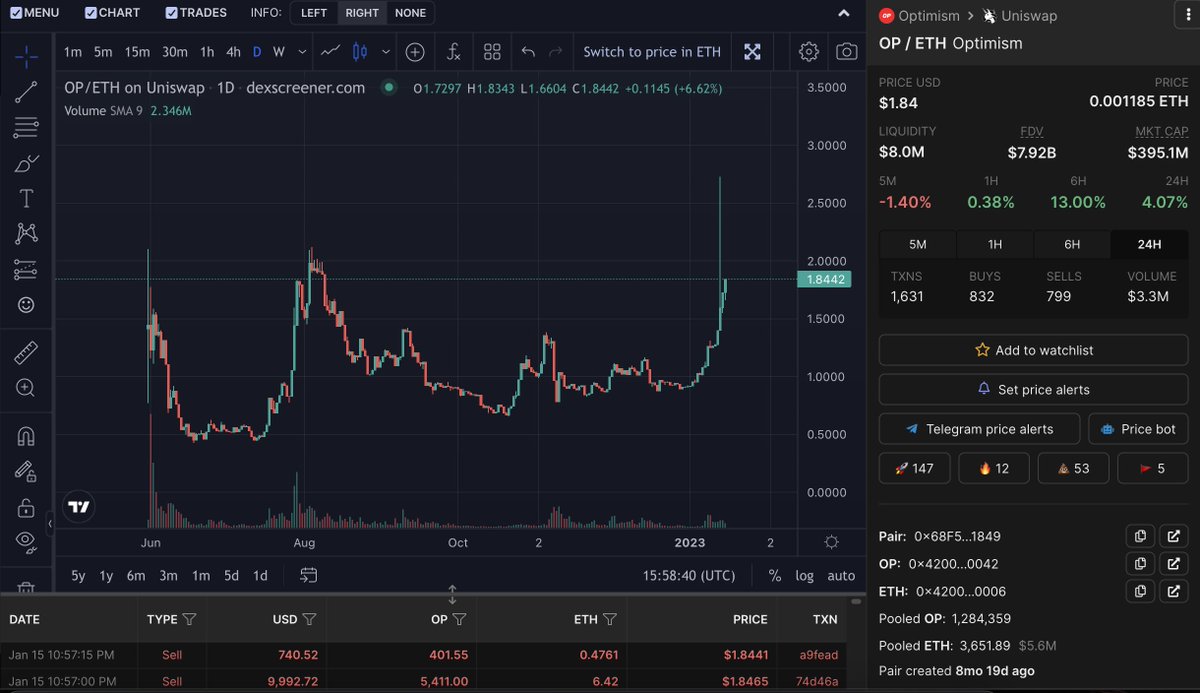
Task: Select the crosshair cursor tool
Action: [27, 56]
